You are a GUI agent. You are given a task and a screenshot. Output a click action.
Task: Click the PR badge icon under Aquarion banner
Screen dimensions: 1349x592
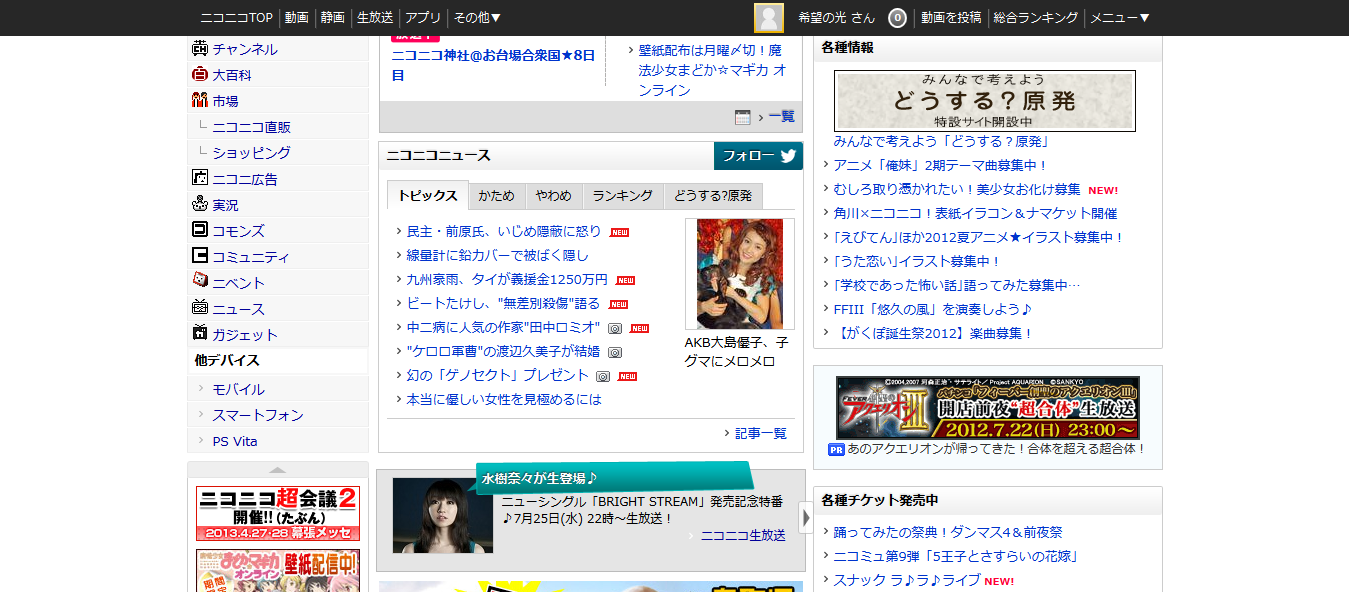tap(836, 450)
